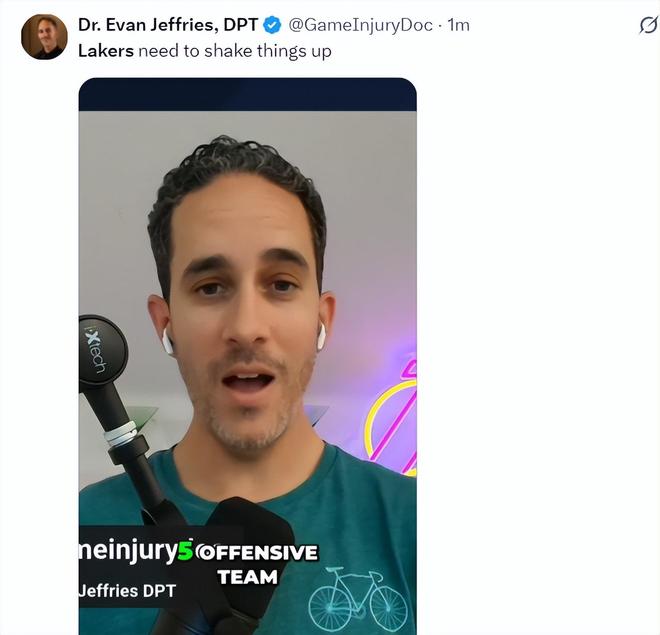Click the pink and yellow neon sign
This screenshot has height=635, width=660.
(x=392, y=416)
